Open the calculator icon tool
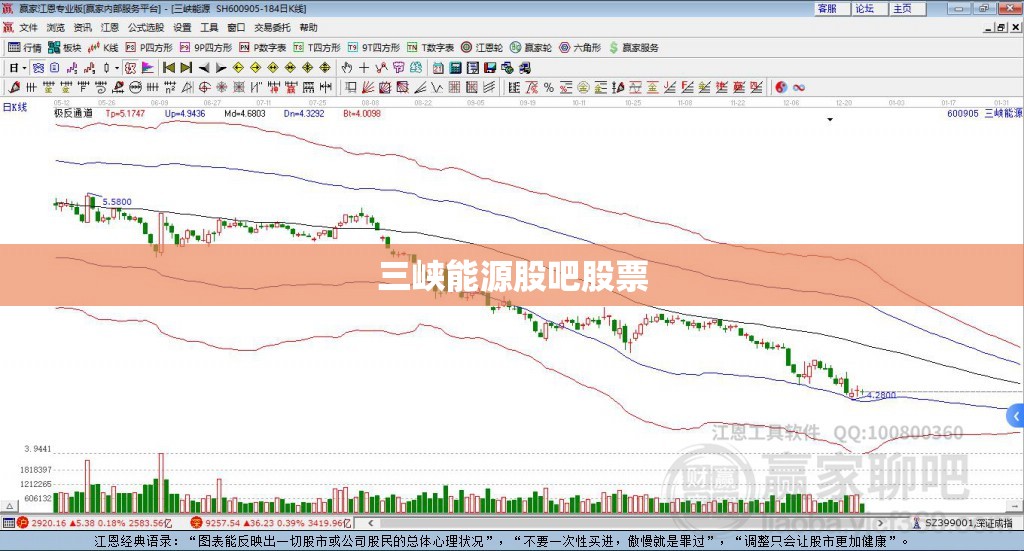The height and width of the screenshot is (551, 1024). (456, 68)
